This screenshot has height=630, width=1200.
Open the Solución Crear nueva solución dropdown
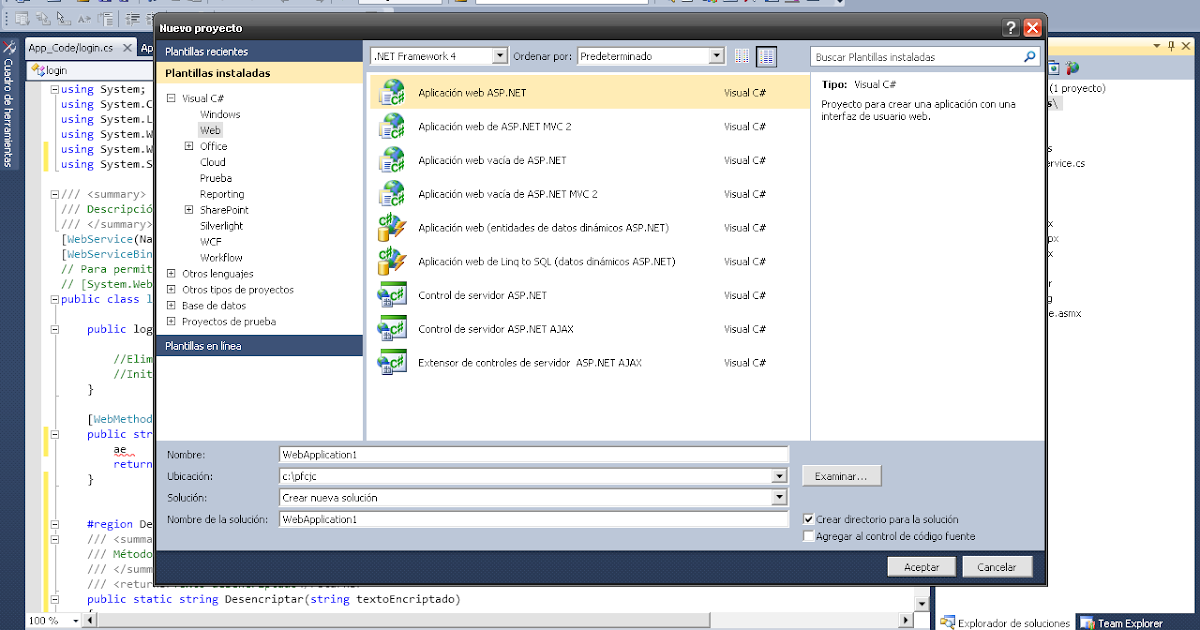click(x=779, y=497)
